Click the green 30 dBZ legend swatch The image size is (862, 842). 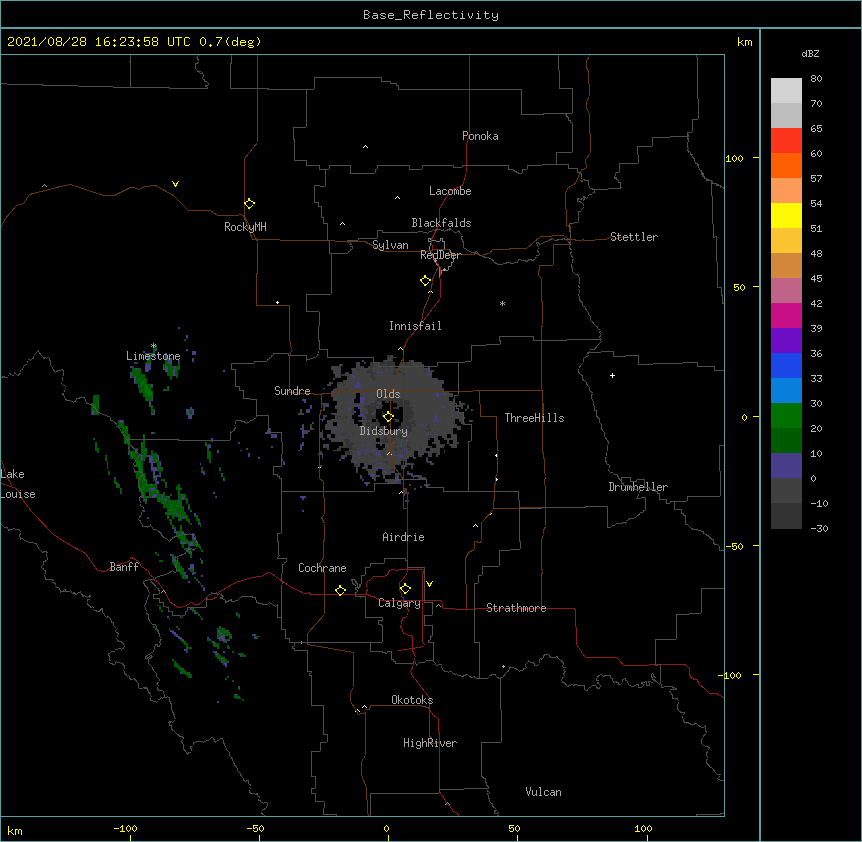tap(786, 416)
